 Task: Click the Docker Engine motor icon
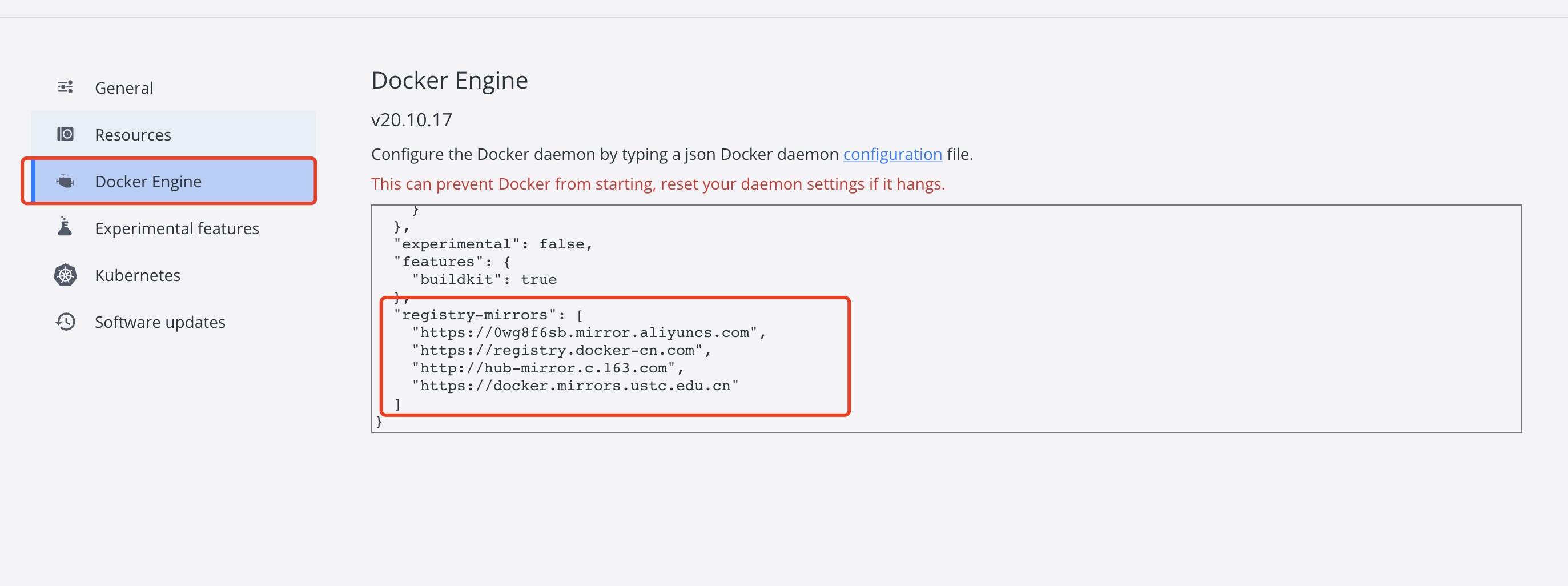tap(65, 181)
